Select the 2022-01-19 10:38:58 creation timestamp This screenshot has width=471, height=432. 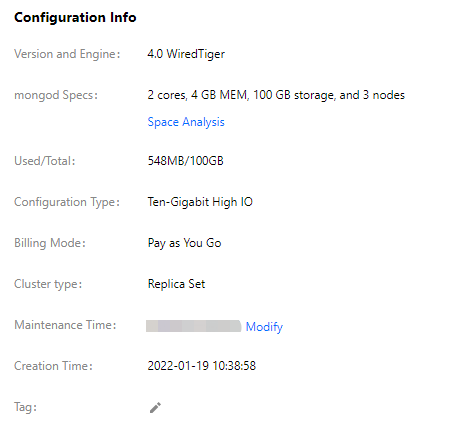click(202, 366)
